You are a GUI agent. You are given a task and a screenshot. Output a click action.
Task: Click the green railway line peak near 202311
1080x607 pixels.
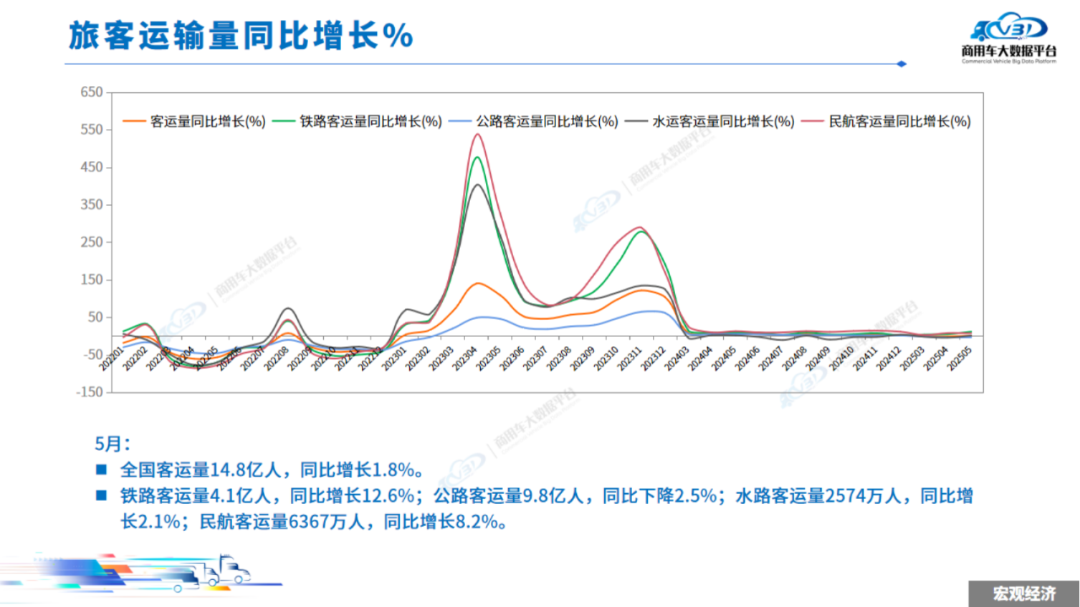tap(641, 232)
